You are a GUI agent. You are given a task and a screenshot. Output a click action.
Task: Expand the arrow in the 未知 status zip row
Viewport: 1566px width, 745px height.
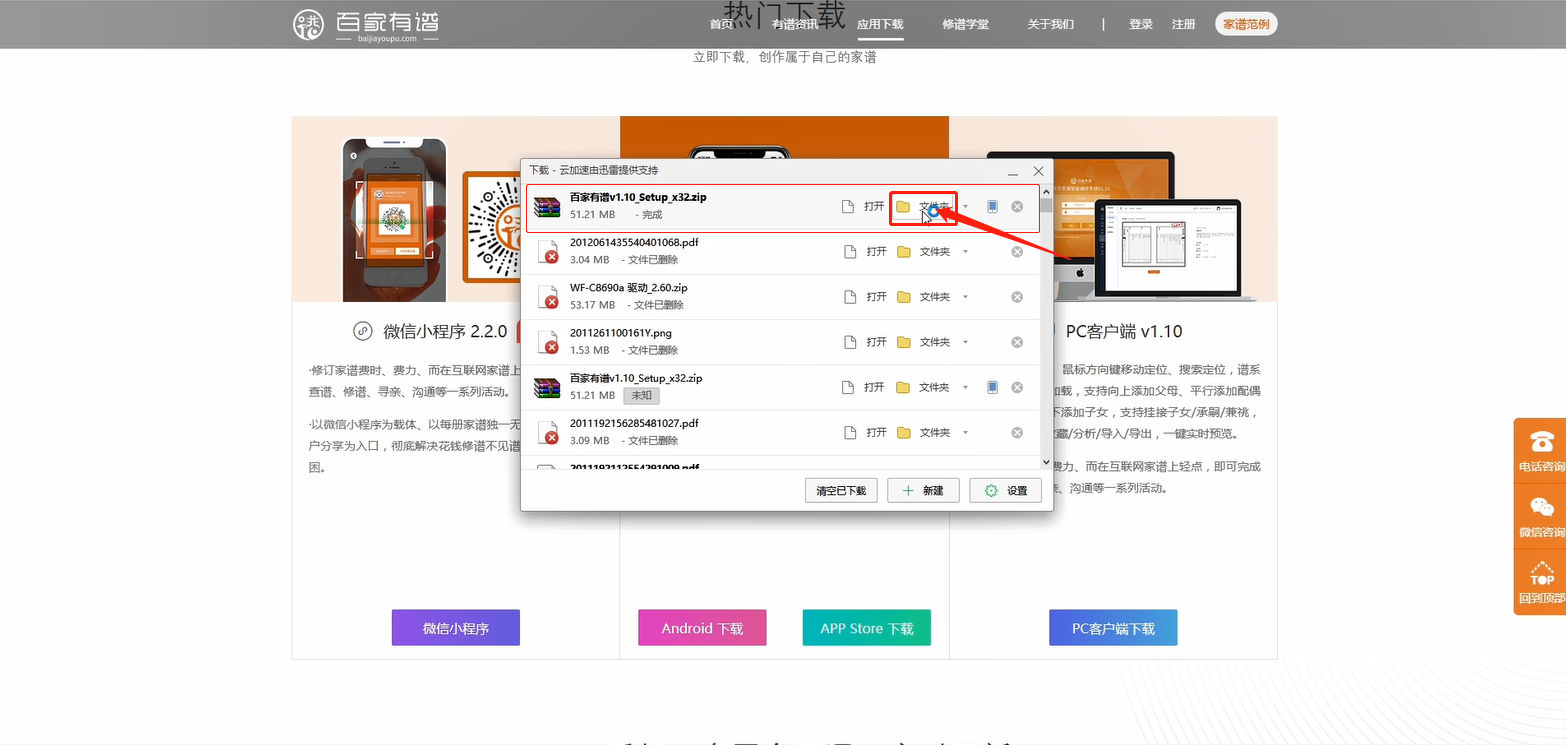965,387
